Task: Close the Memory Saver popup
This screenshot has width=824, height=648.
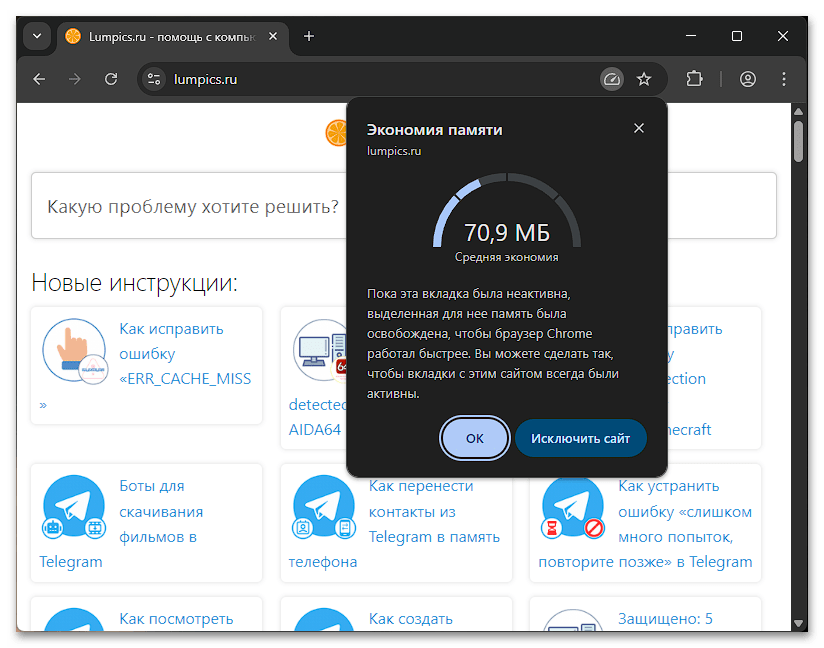Action: pos(639,128)
